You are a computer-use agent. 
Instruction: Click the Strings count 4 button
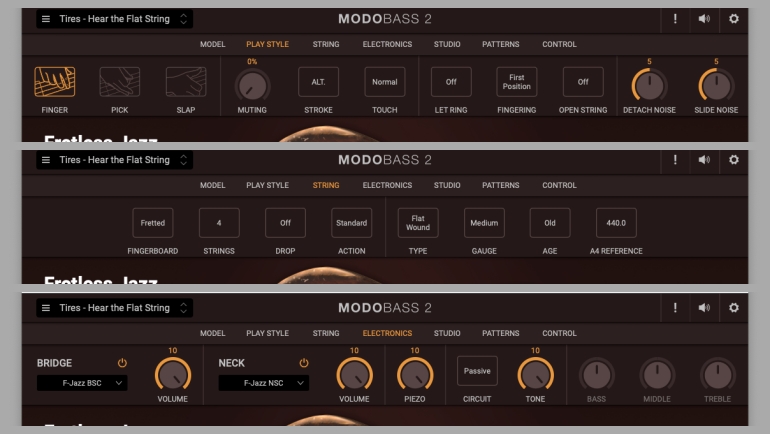coord(219,222)
